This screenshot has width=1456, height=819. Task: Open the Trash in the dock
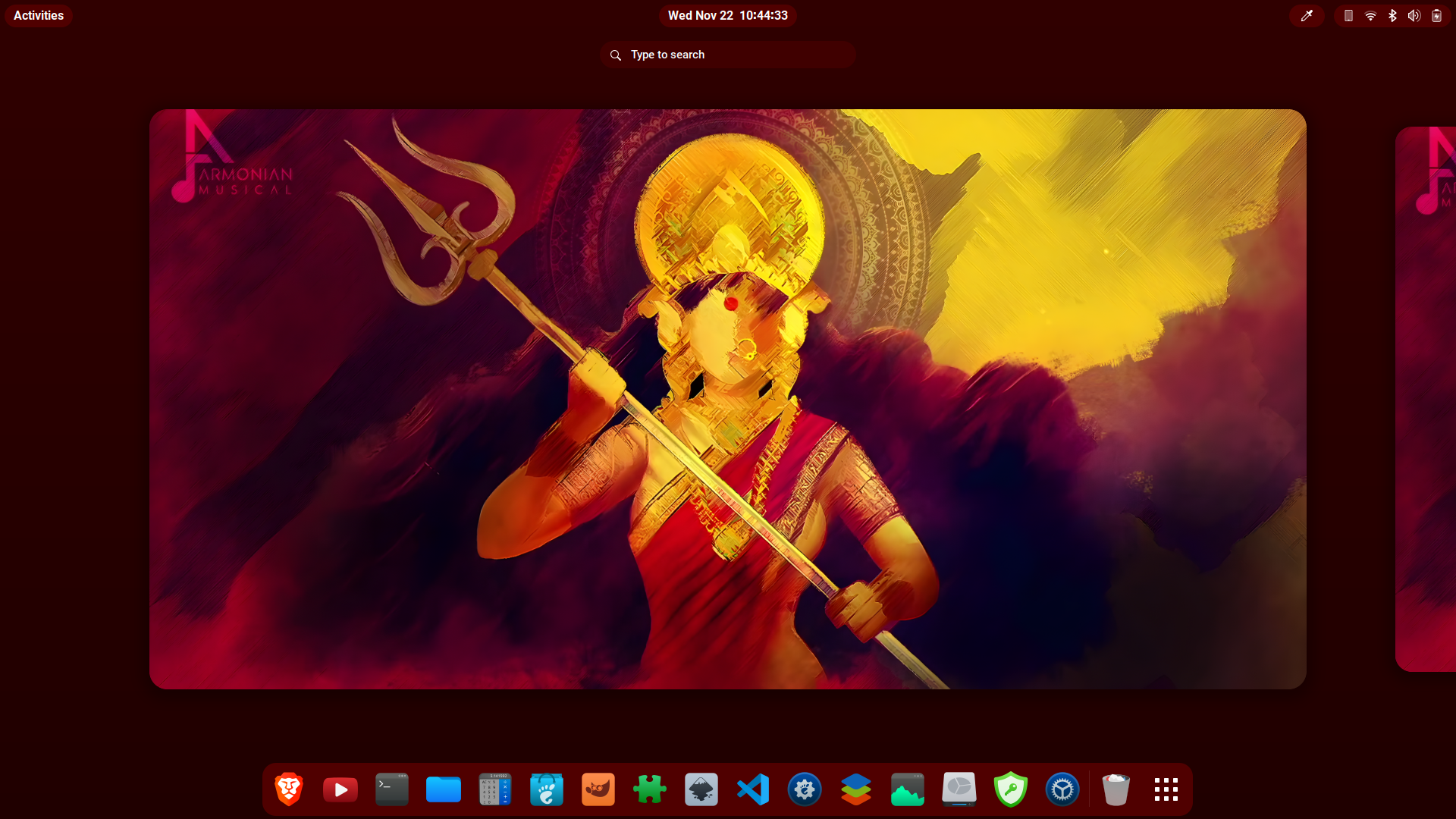[x=1116, y=789]
